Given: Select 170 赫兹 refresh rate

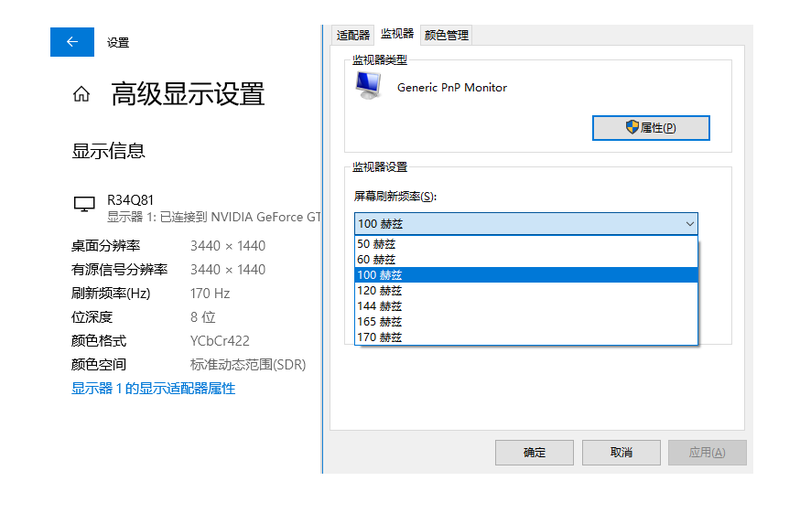Looking at the screenshot, I should [x=526, y=337].
